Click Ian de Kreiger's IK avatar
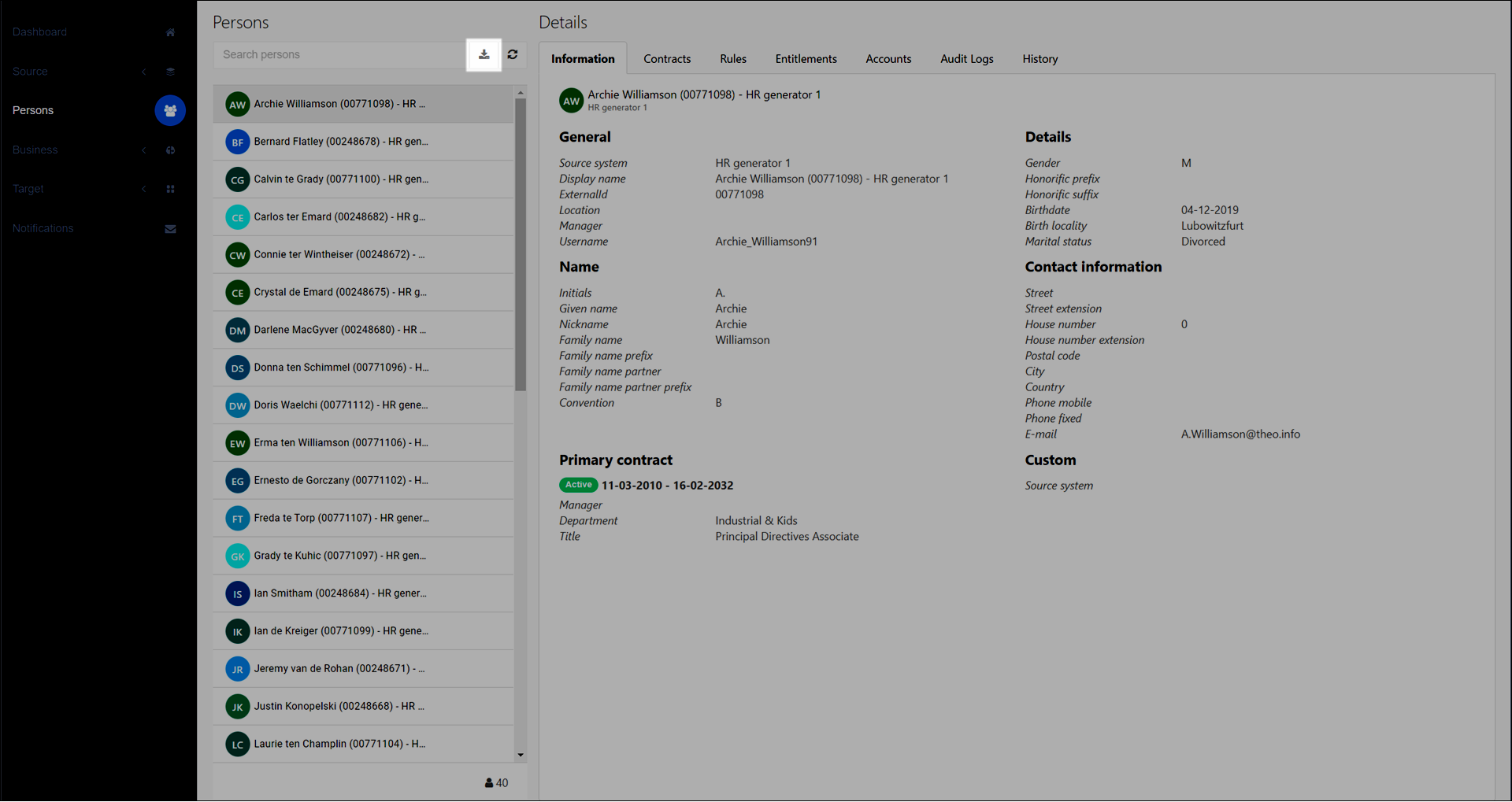The height and width of the screenshot is (802, 1512). (x=237, y=632)
